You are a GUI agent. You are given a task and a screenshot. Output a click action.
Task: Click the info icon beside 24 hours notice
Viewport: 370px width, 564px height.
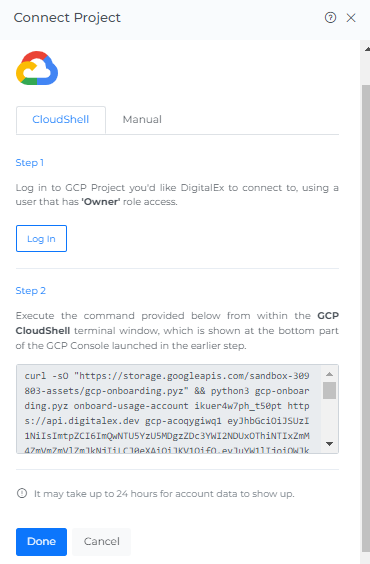click(22, 493)
